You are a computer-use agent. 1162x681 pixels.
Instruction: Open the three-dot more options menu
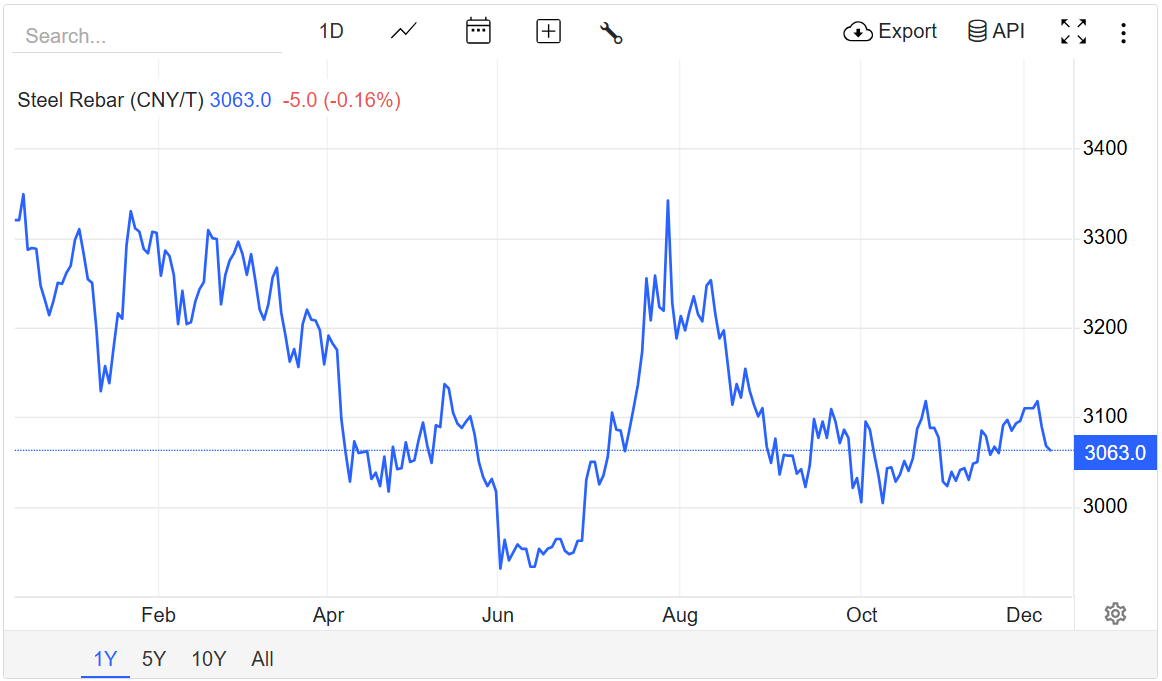(x=1123, y=33)
